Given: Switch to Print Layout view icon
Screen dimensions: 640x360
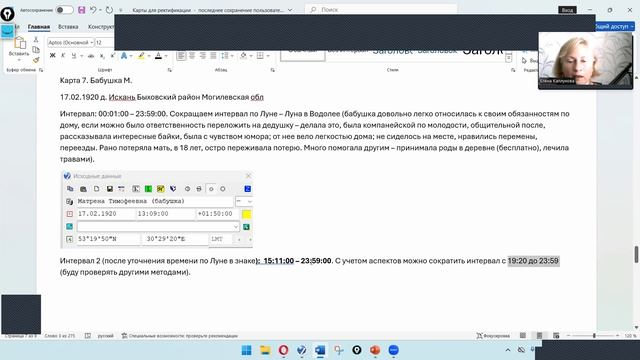Looking at the screenshot, I should click(x=539, y=336).
